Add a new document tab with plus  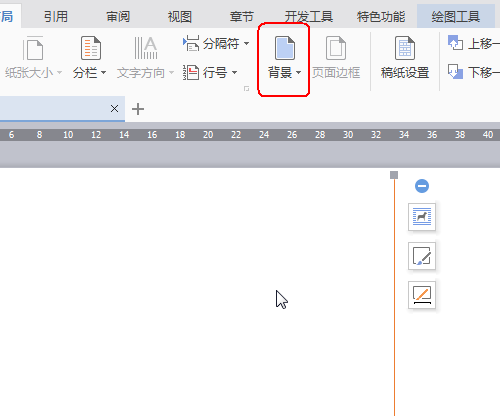point(138,109)
